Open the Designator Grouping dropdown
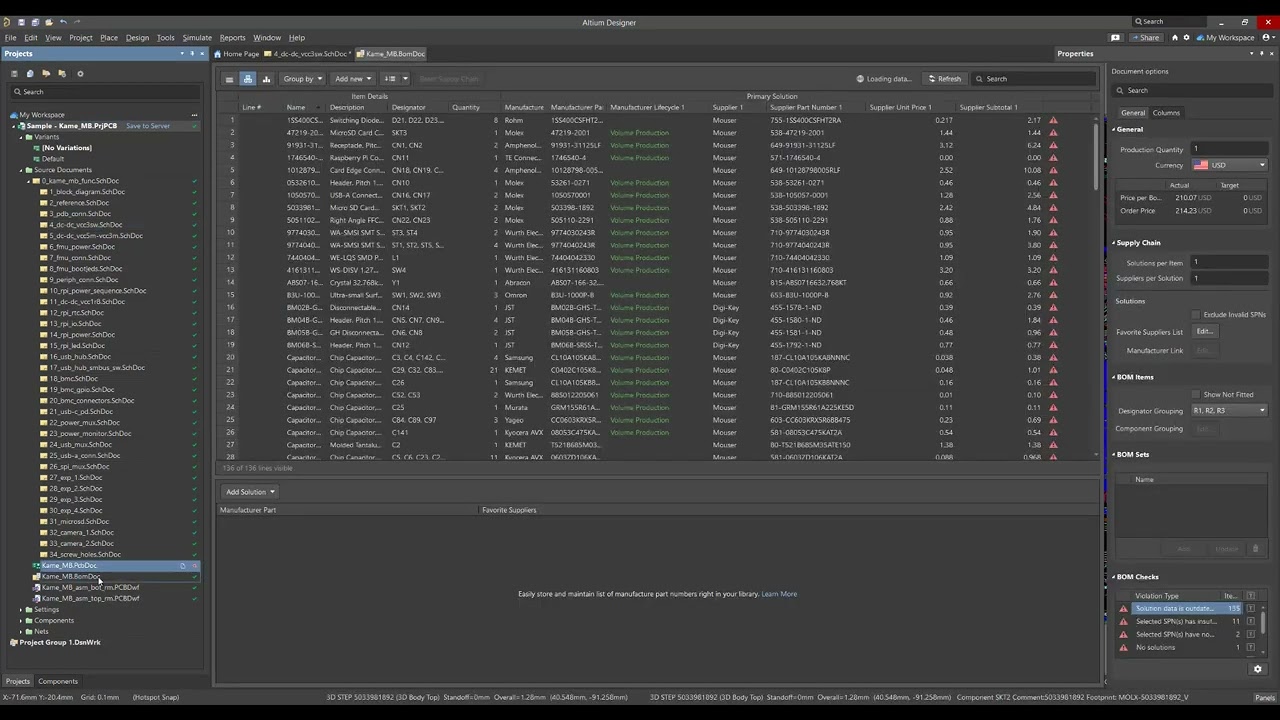Screen dimensions: 1280x720 click(x=1229, y=411)
